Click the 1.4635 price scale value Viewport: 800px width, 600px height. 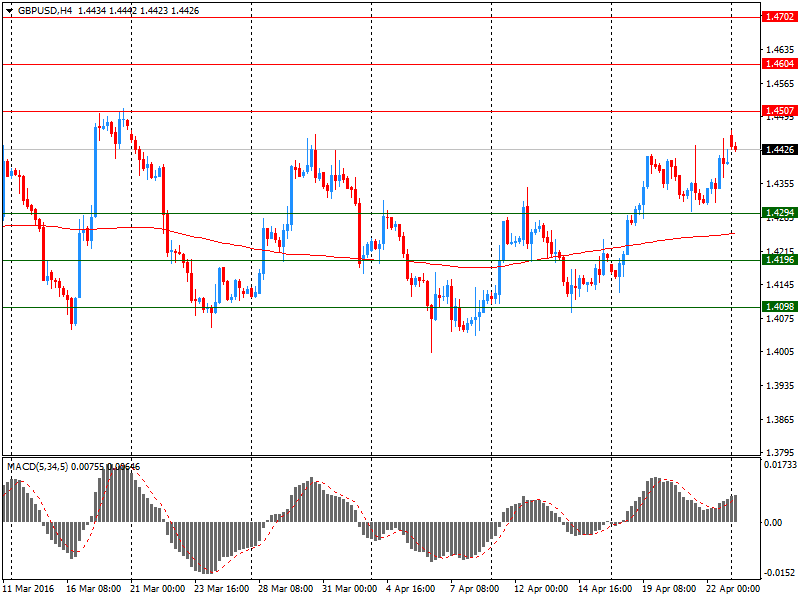point(780,50)
